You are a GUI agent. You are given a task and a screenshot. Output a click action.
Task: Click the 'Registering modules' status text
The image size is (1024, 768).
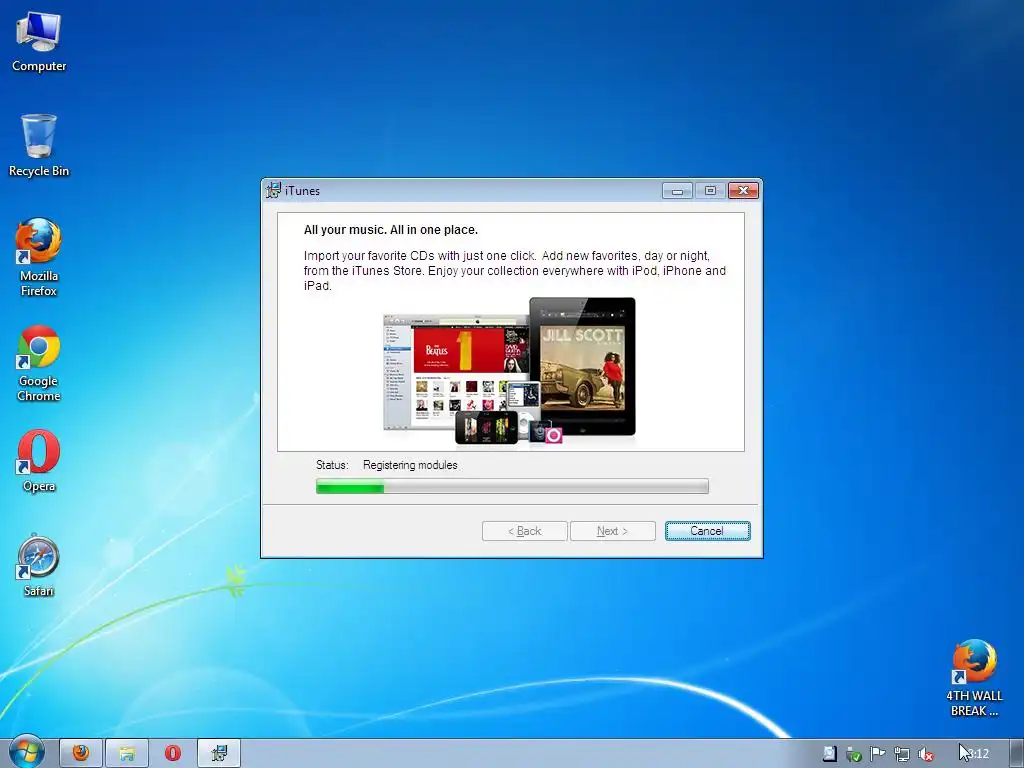coord(410,465)
